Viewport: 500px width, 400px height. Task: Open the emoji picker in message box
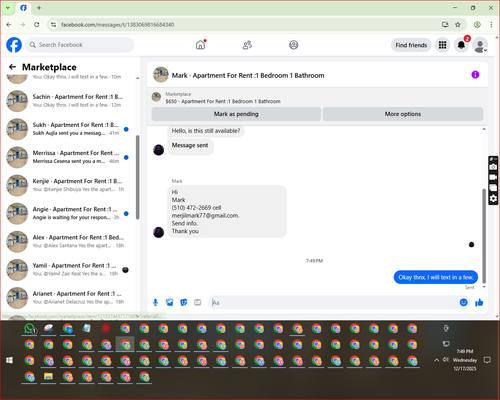pyautogui.click(x=464, y=302)
